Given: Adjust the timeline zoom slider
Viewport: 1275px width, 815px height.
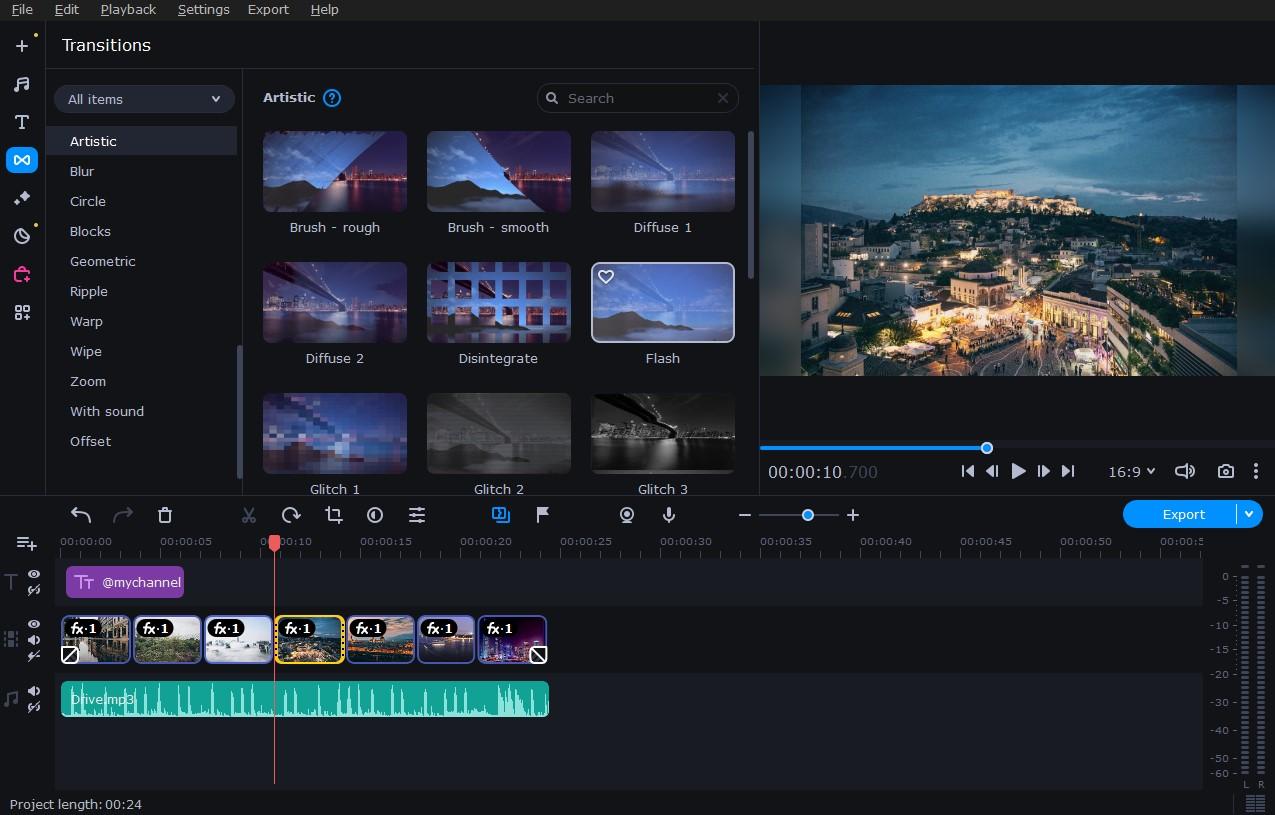Looking at the screenshot, I should (807, 515).
